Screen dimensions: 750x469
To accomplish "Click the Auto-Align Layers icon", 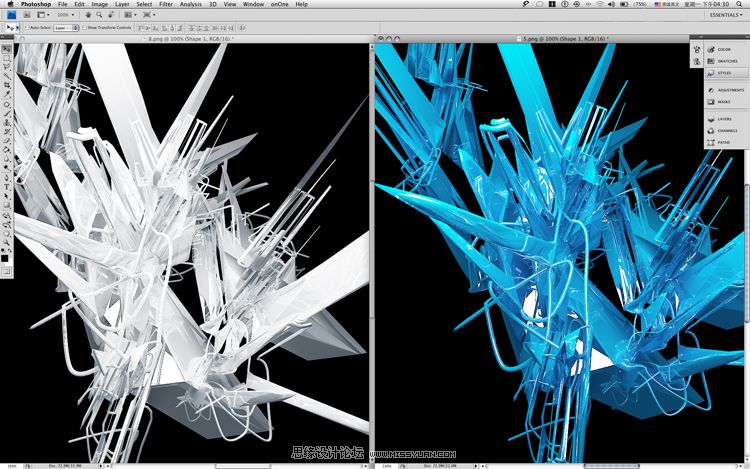I will pos(243,28).
